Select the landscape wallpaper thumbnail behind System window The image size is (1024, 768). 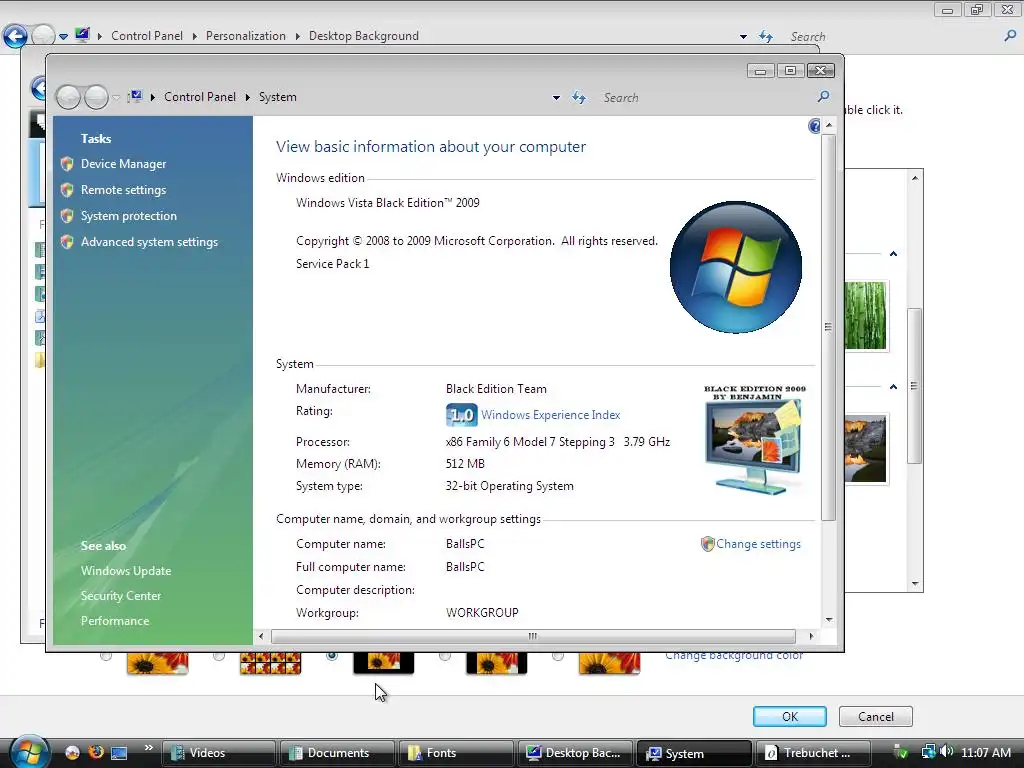pos(865,450)
